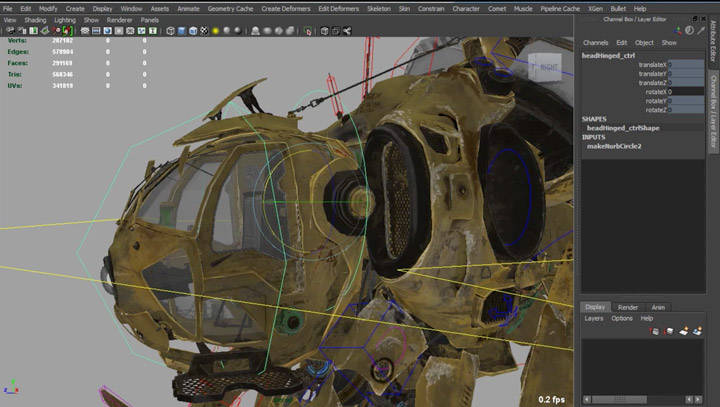Click move layer down icon in Layer Editor
The height and width of the screenshot is (407, 720).
pyautogui.click(x=669, y=331)
